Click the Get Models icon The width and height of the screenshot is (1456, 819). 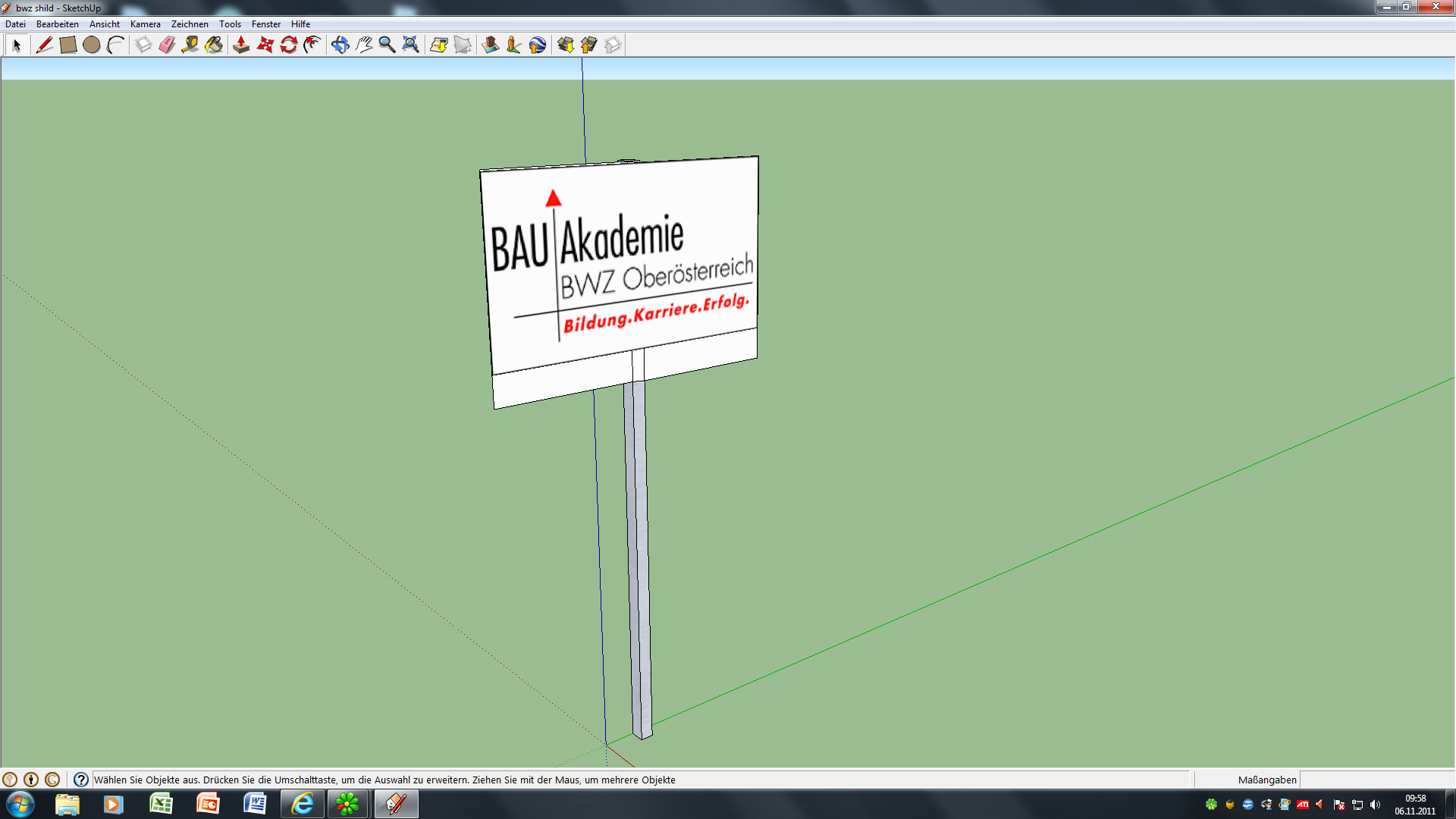[x=565, y=45]
